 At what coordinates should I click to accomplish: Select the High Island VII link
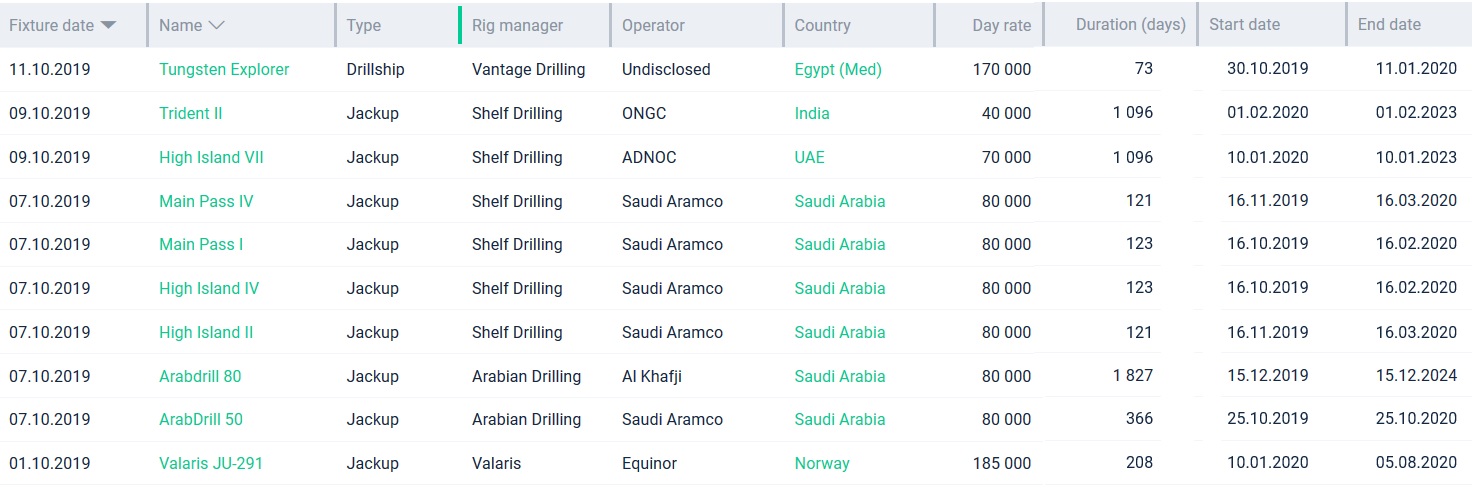pos(211,157)
